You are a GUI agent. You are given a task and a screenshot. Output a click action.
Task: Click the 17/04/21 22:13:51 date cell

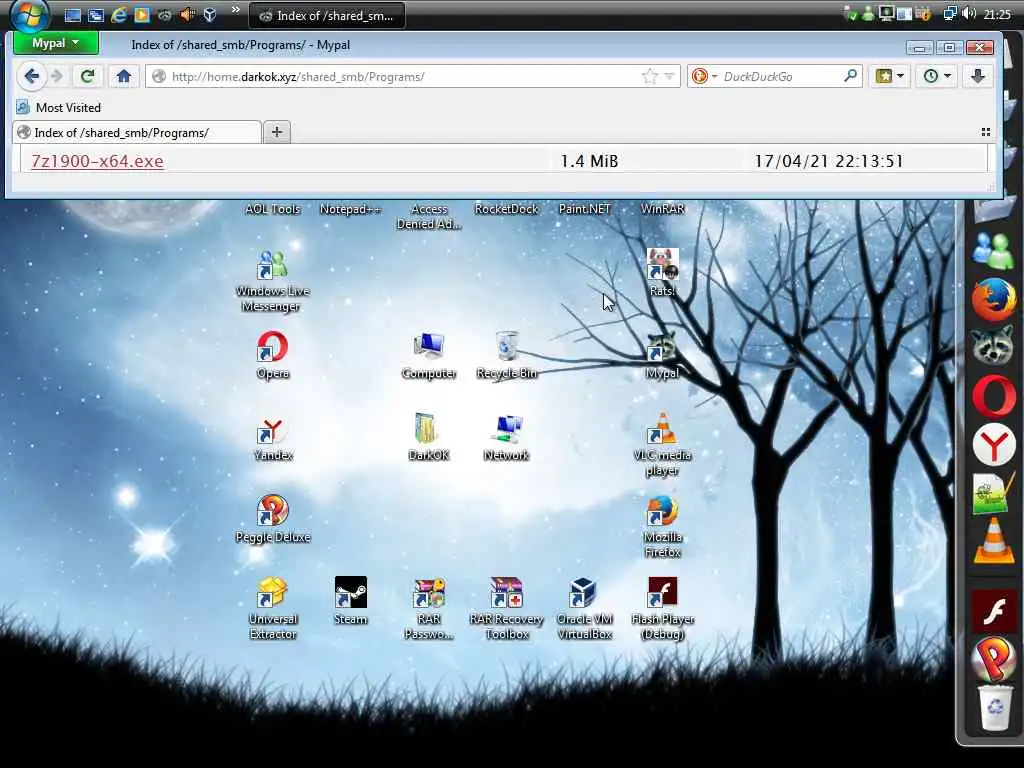pyautogui.click(x=829, y=161)
